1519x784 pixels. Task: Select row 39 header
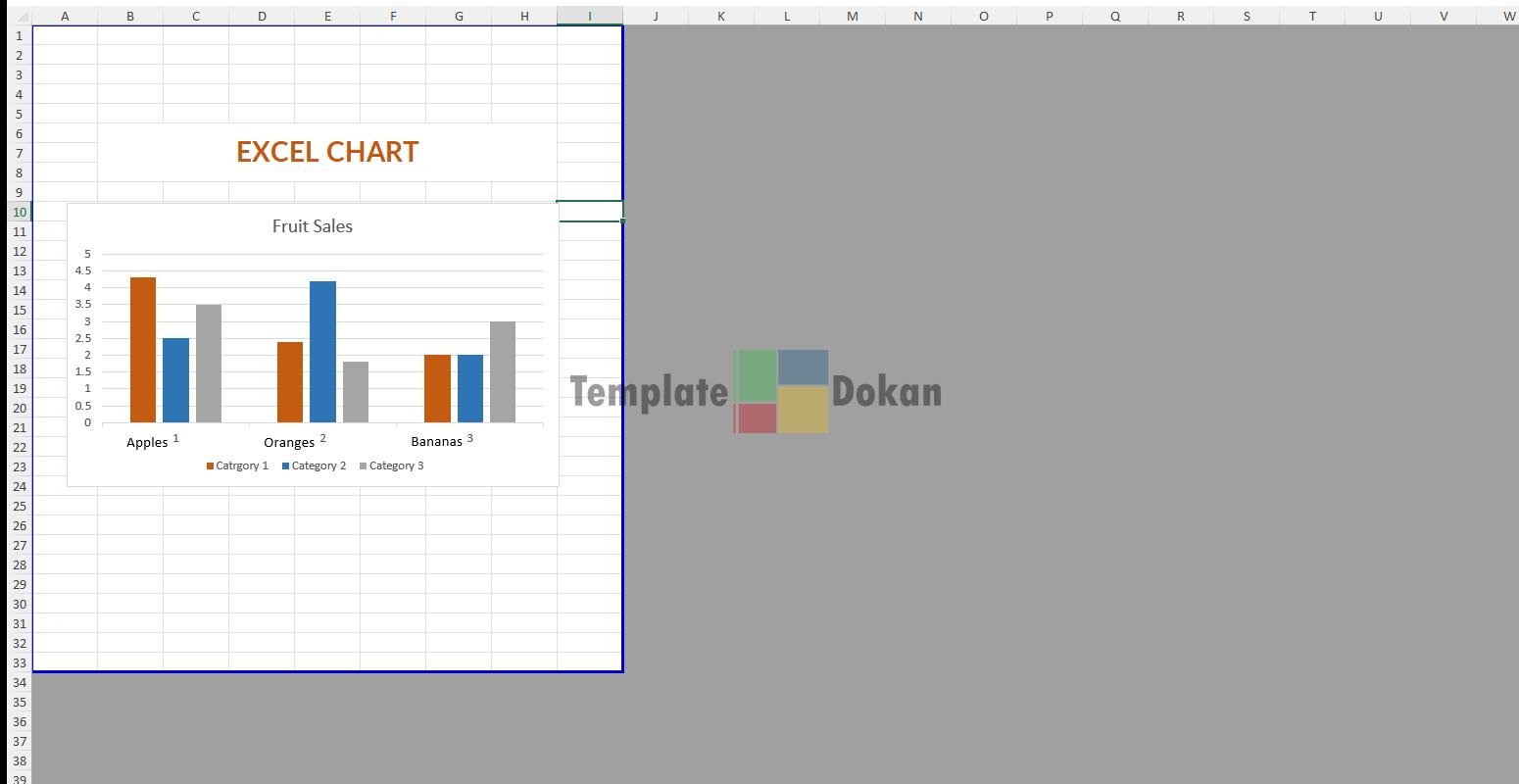(x=19, y=778)
